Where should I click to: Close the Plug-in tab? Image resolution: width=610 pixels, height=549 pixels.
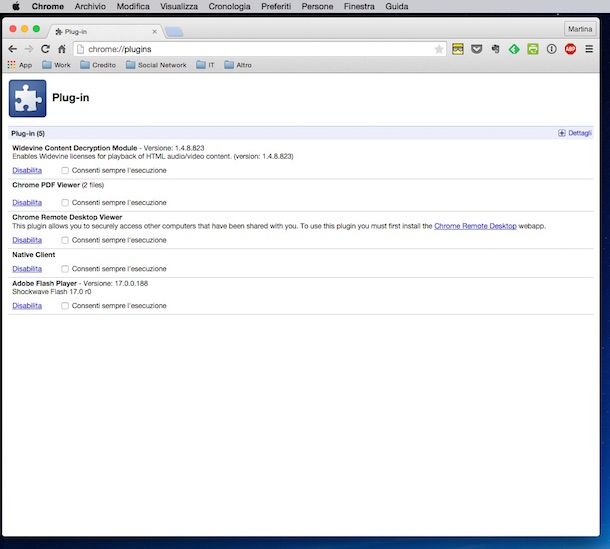tap(154, 32)
